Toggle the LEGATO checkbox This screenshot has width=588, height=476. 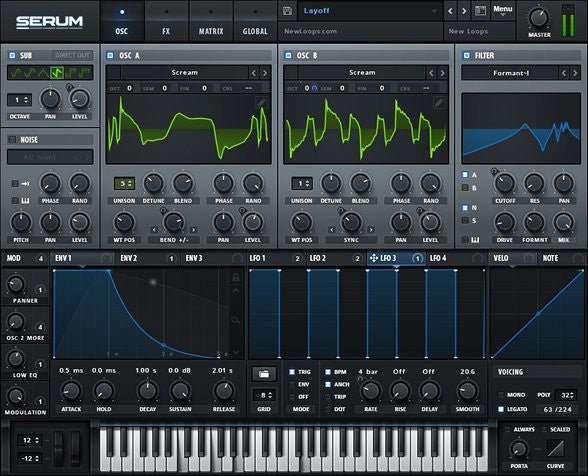(501, 409)
